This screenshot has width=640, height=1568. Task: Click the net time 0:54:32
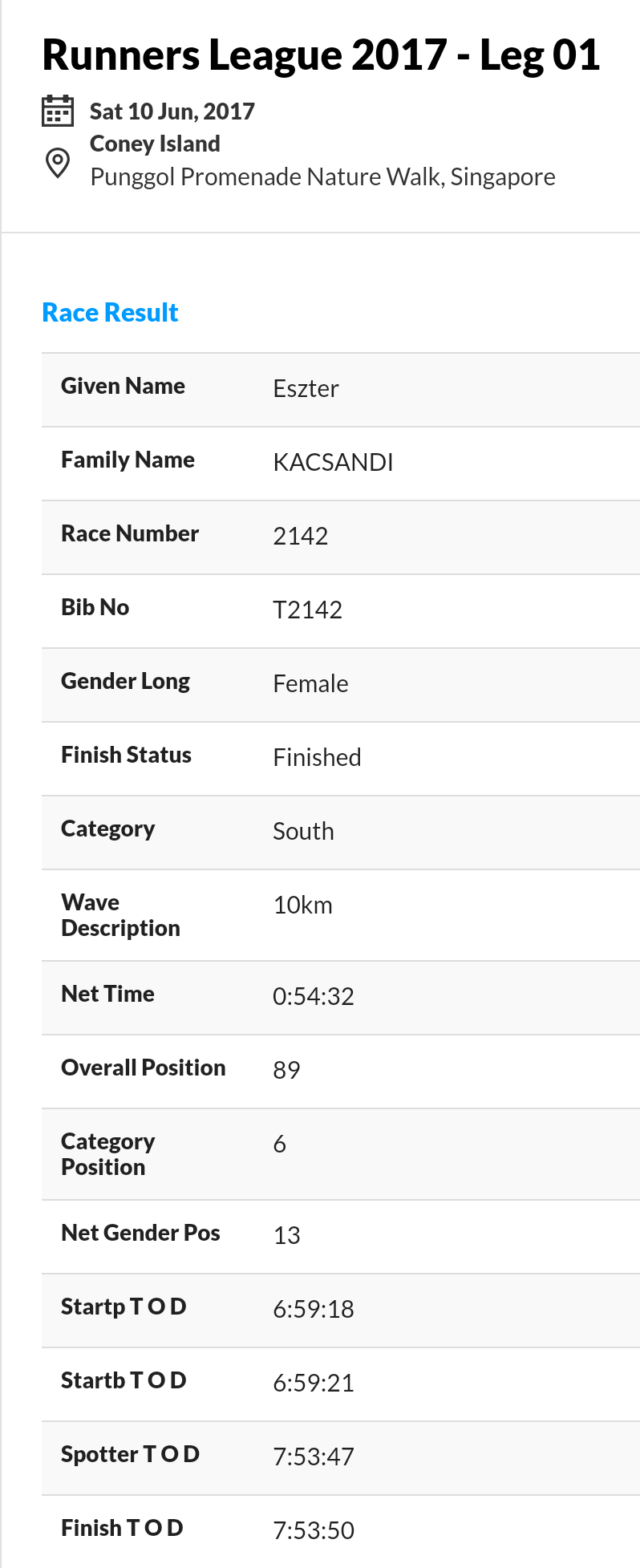point(313,997)
